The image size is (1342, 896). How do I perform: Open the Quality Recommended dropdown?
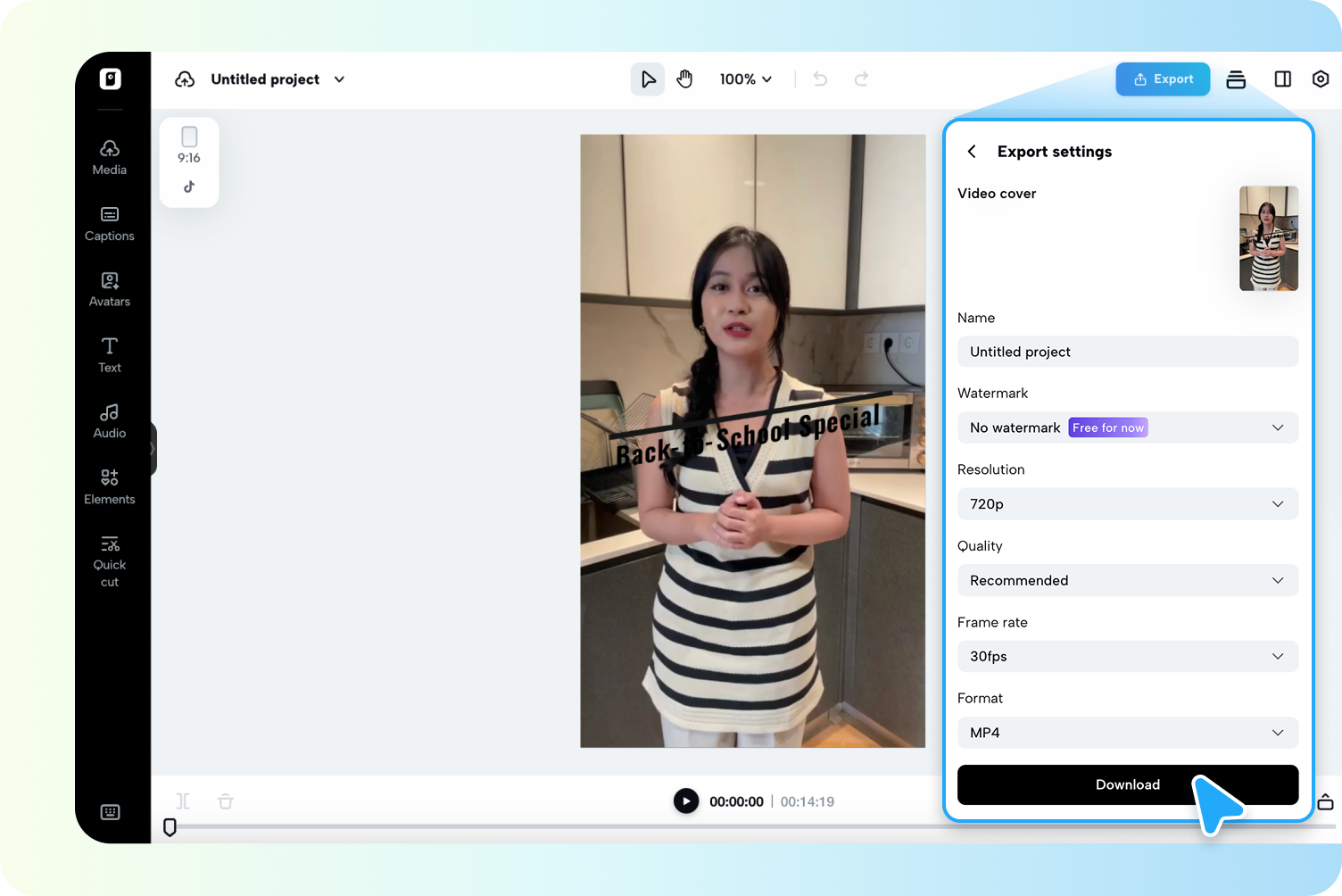[x=1128, y=580]
